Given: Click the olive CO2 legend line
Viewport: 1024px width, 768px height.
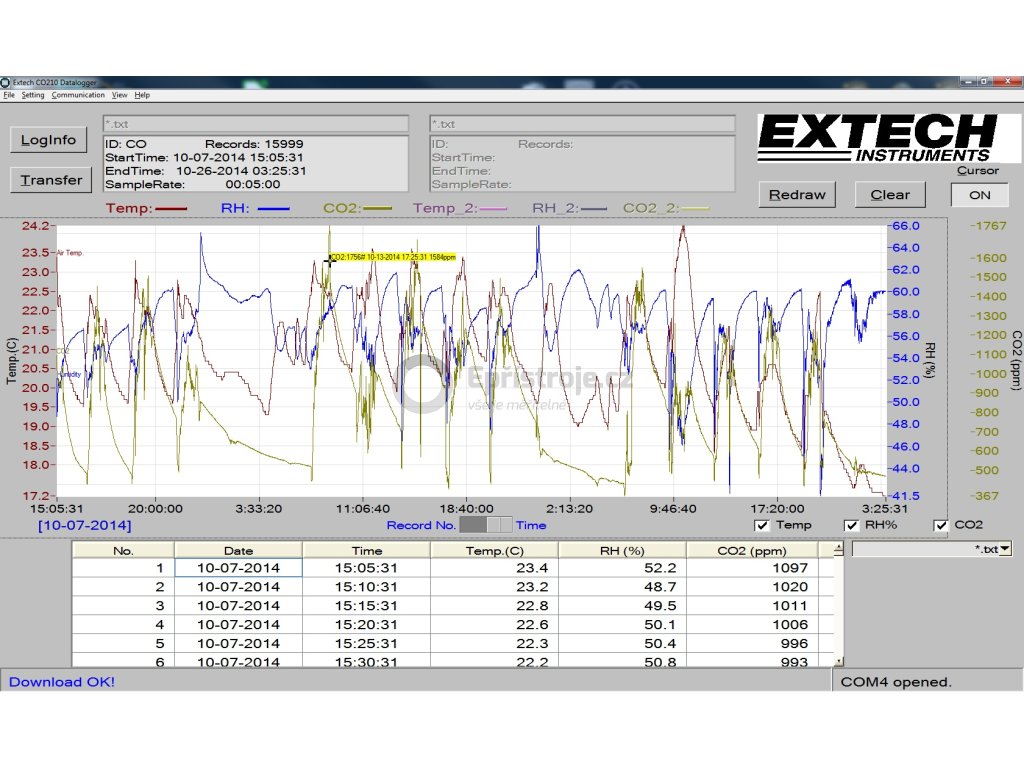Looking at the screenshot, I should click(x=377, y=209).
